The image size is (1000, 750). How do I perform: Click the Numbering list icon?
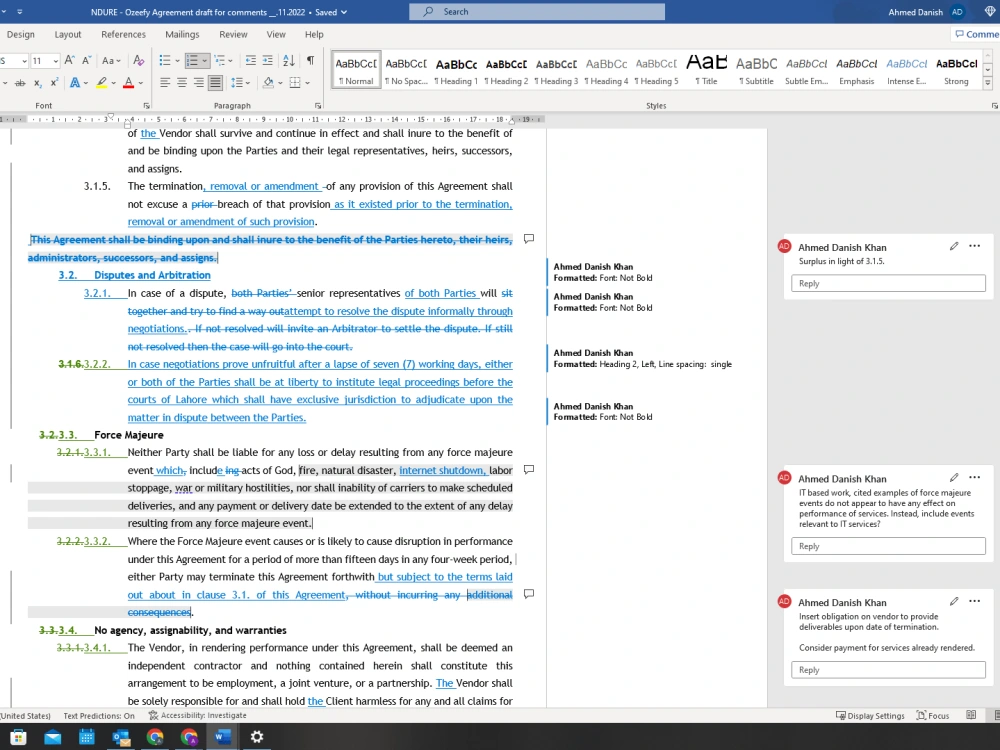191,60
